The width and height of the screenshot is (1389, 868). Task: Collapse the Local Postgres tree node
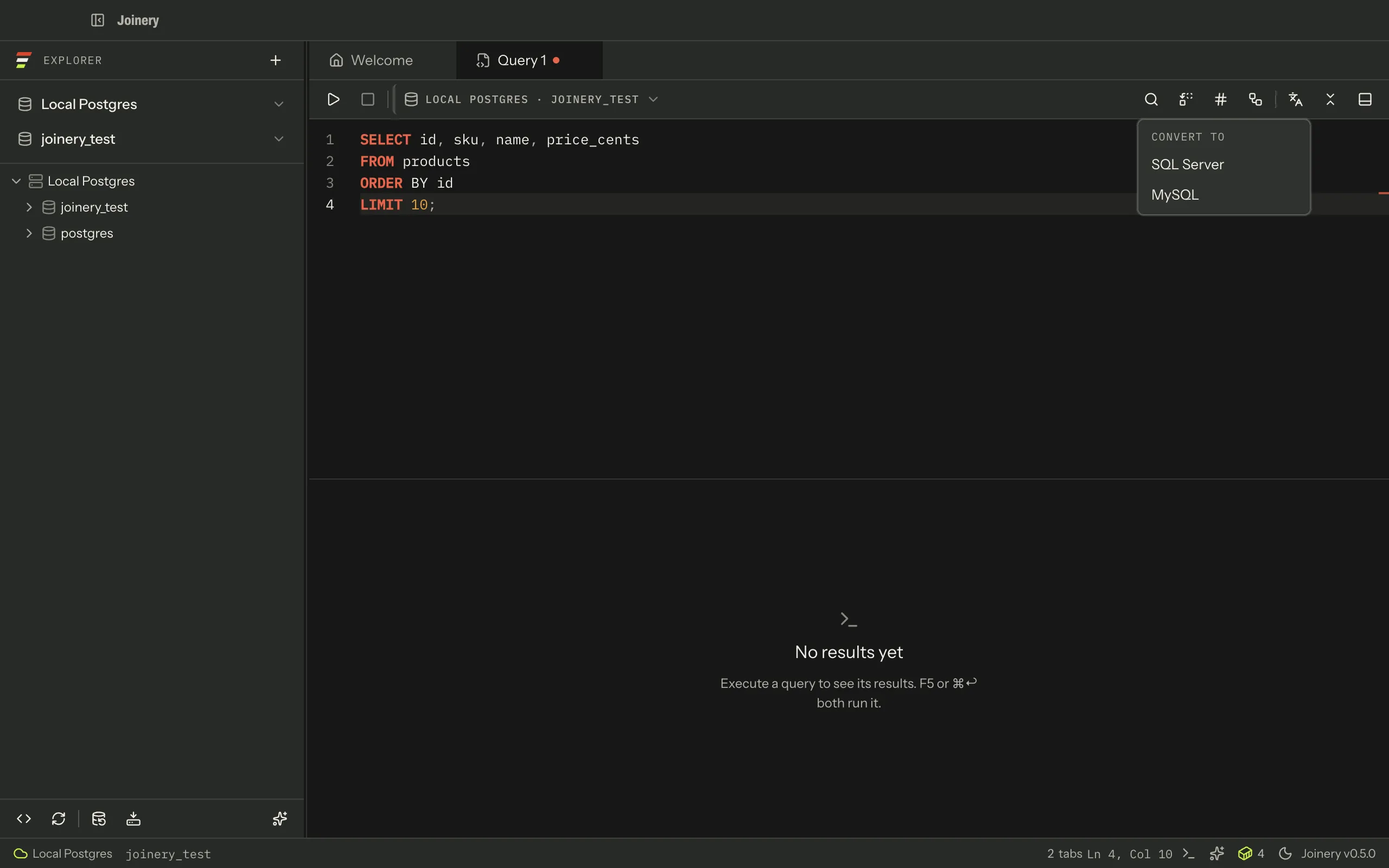pos(17,181)
